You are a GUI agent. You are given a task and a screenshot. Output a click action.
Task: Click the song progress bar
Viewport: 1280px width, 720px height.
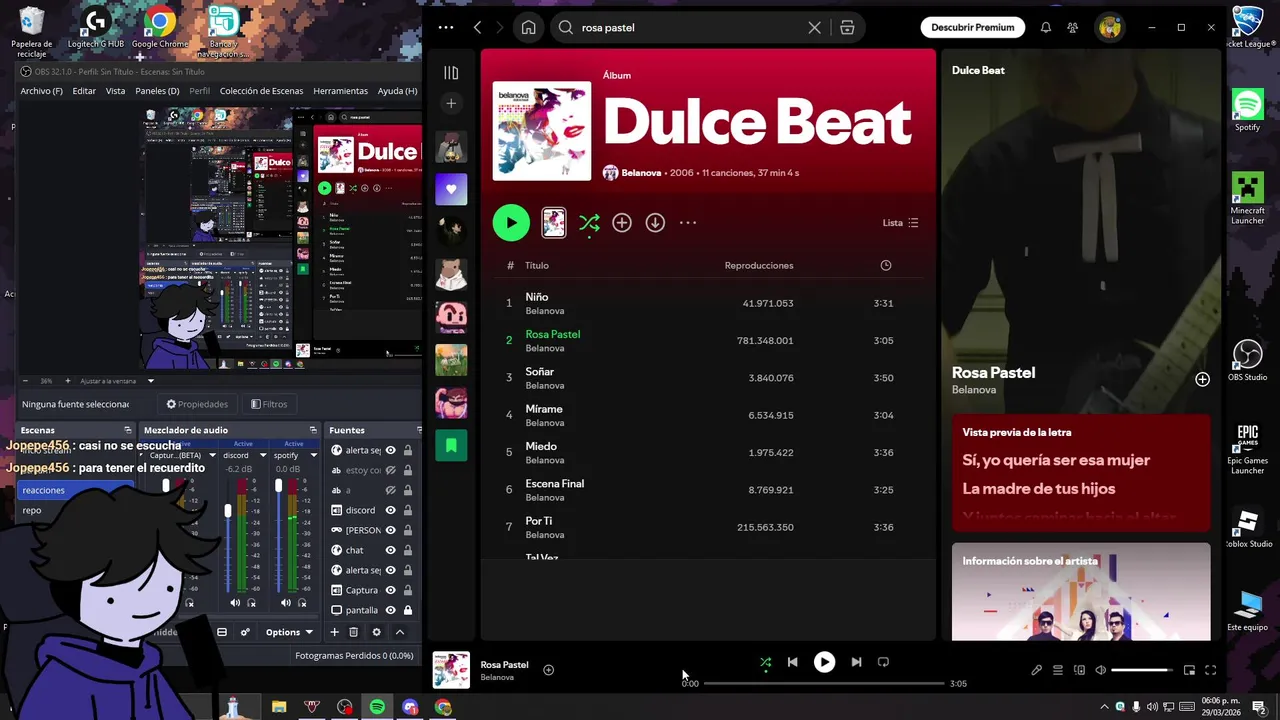pos(824,684)
